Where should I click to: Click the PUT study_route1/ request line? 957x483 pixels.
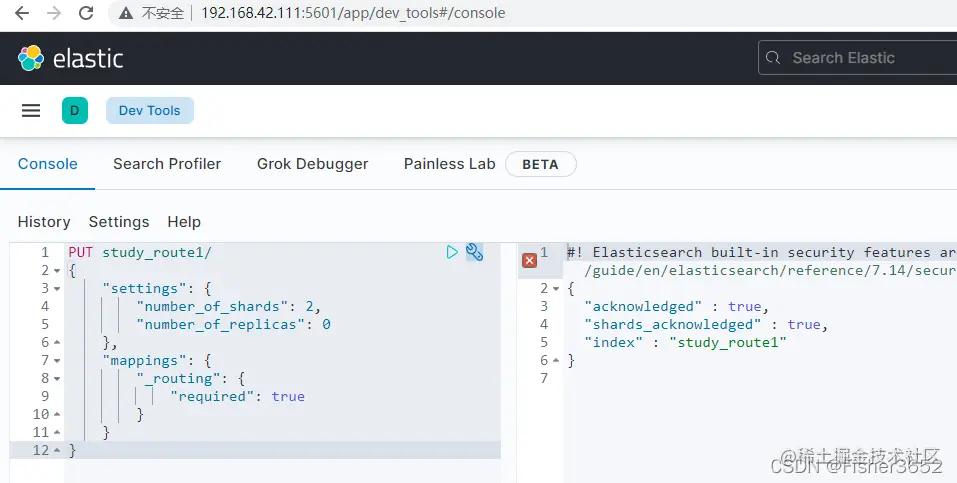140,252
